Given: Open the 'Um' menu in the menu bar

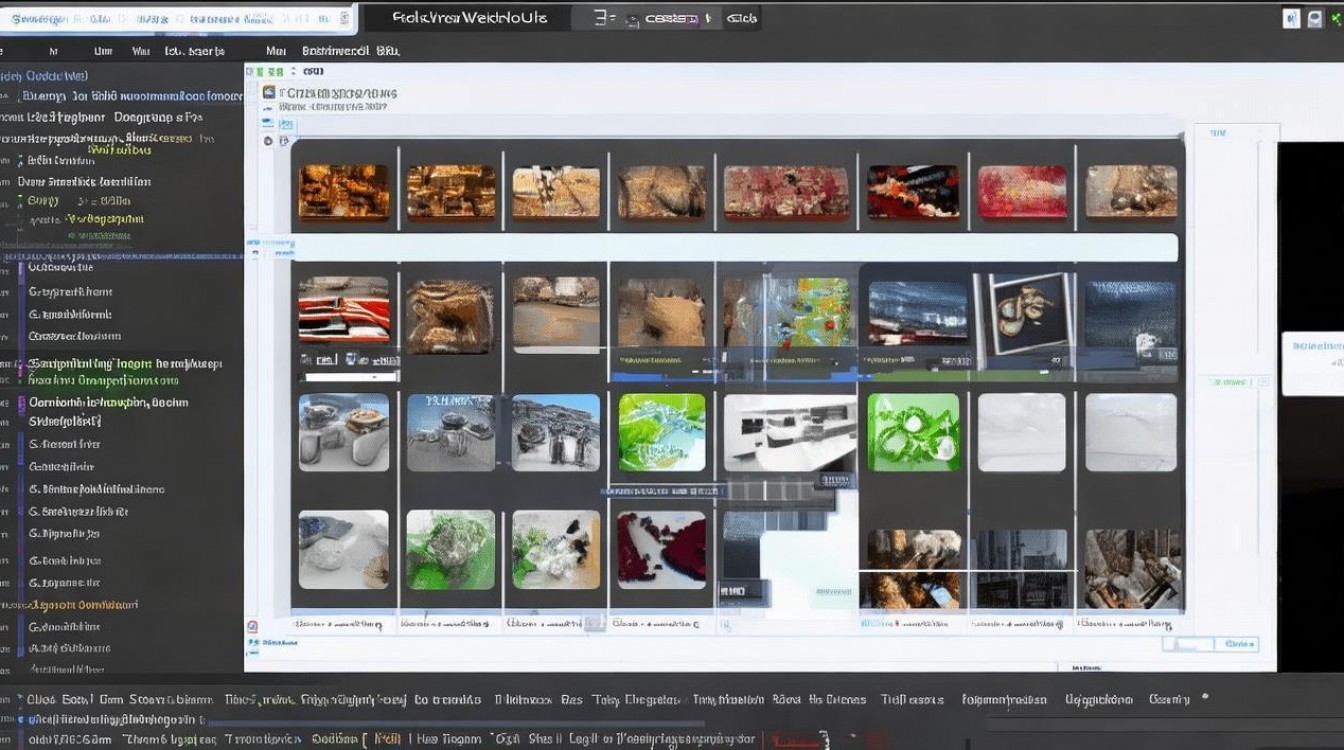Looking at the screenshot, I should pyautogui.click(x=103, y=50).
